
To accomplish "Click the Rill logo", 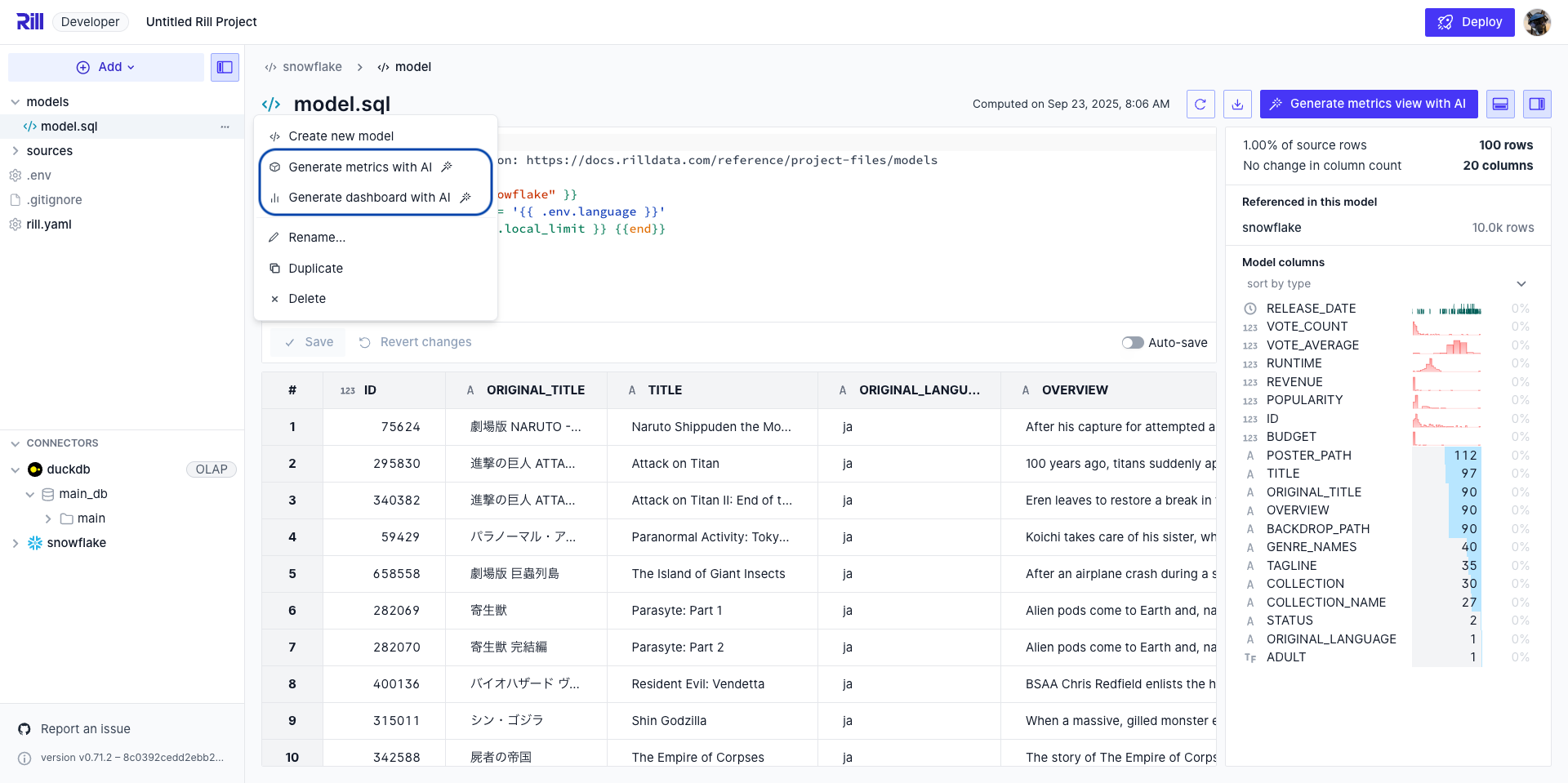I will 30,22.
